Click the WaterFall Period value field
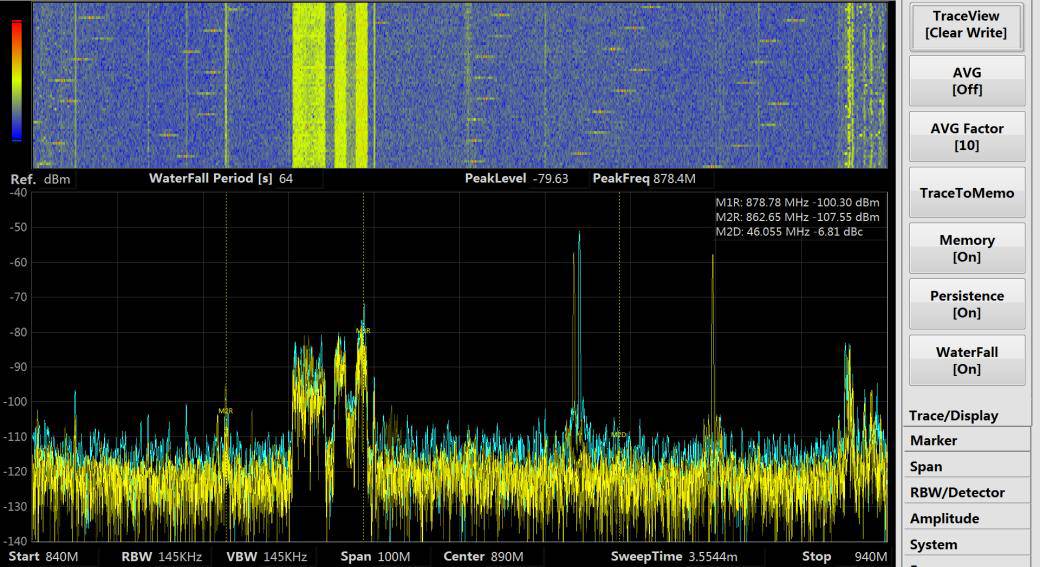 300,179
